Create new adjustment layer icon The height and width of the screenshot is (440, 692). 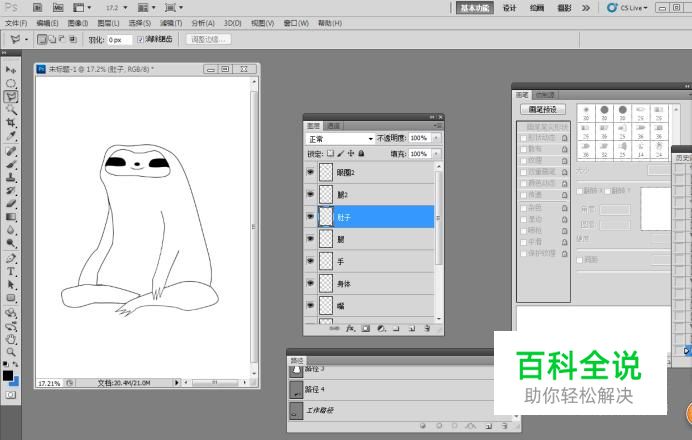(381, 328)
